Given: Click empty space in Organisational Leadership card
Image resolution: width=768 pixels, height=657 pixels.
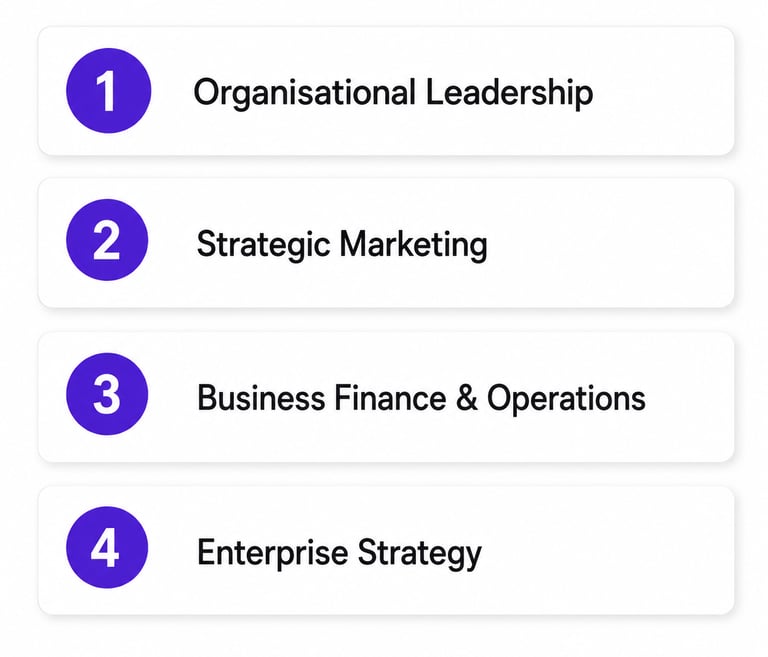Looking at the screenshot, I should click(x=664, y=92).
